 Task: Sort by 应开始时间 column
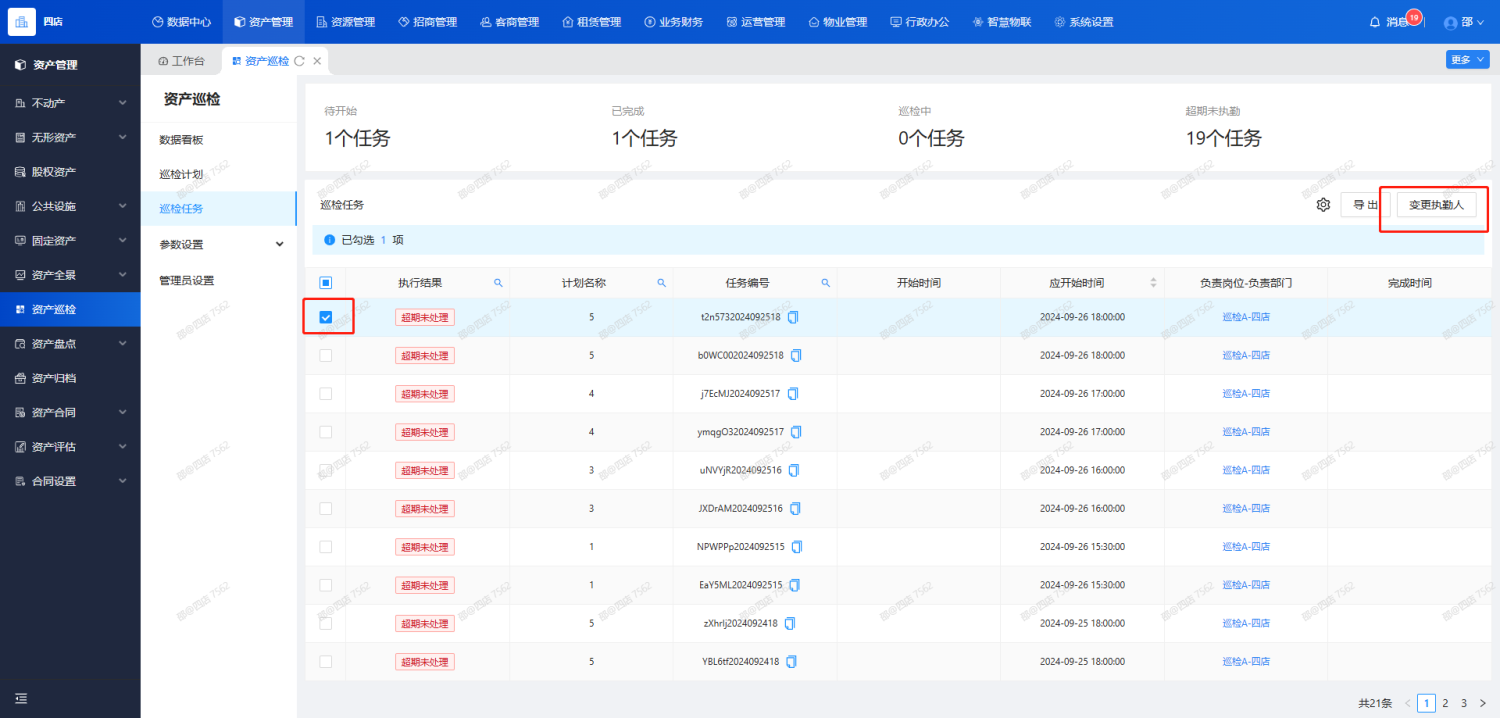(1153, 283)
